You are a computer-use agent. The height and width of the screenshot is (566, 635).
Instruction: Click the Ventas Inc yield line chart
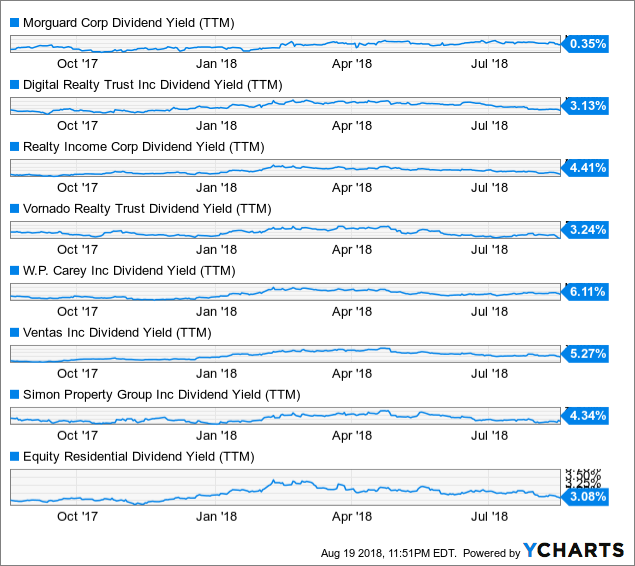(x=286, y=354)
